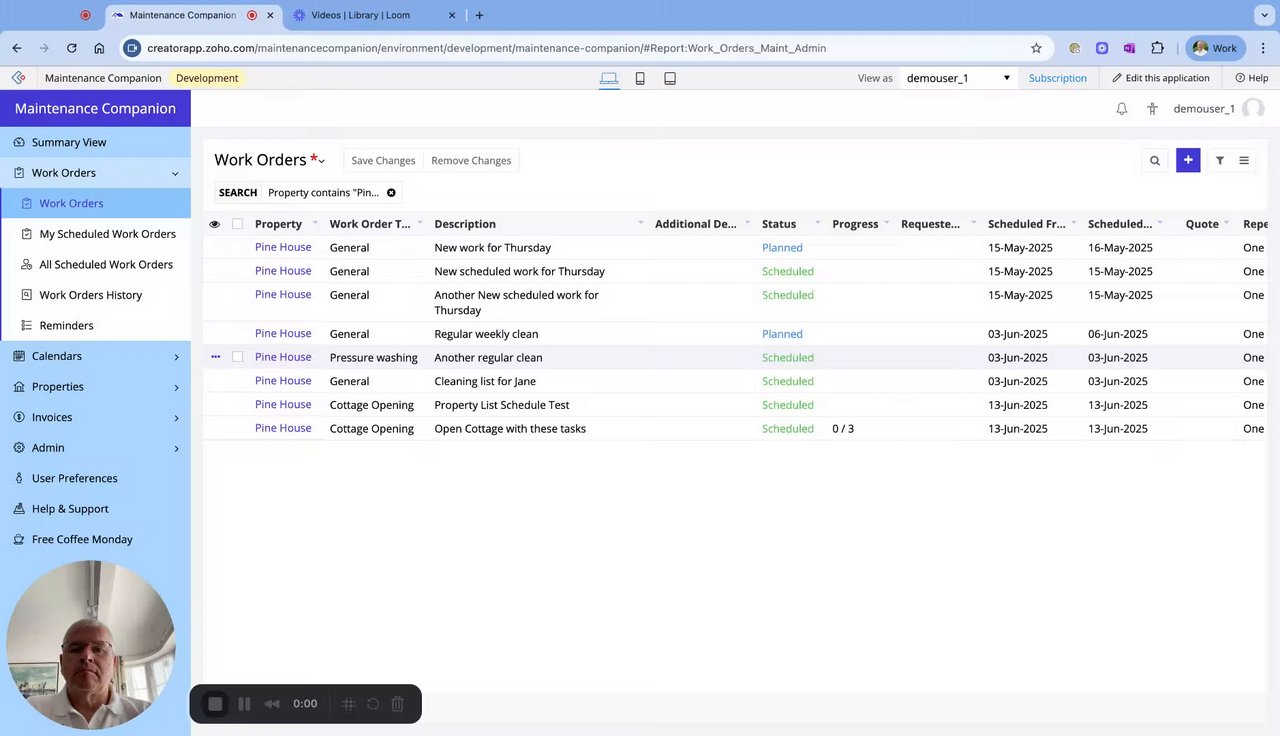This screenshot has height=736, width=1280.
Task: Open the notifications bell
Action: click(x=1122, y=109)
